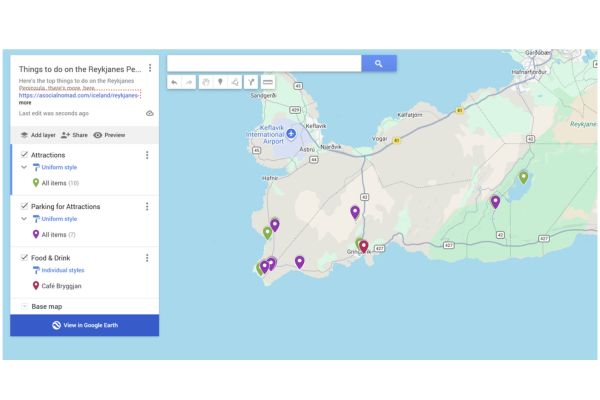Click the map title text
This screenshot has height=400, width=600.
[80, 69]
